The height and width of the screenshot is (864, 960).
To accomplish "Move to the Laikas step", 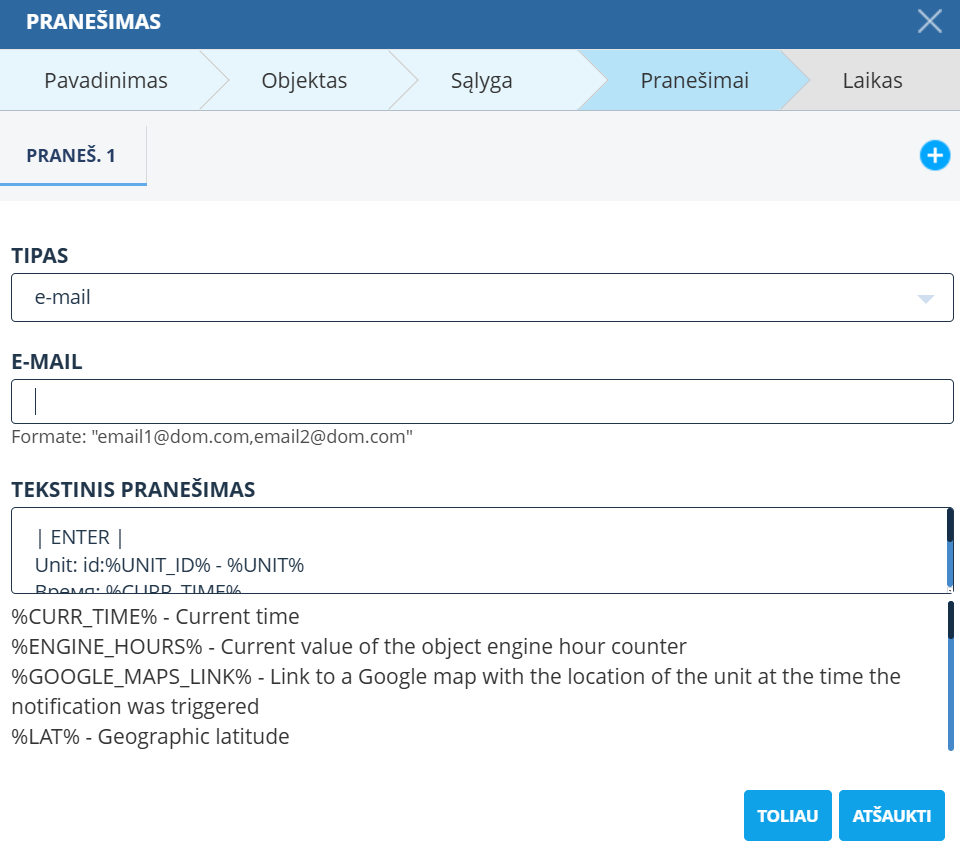I will pos(873,80).
